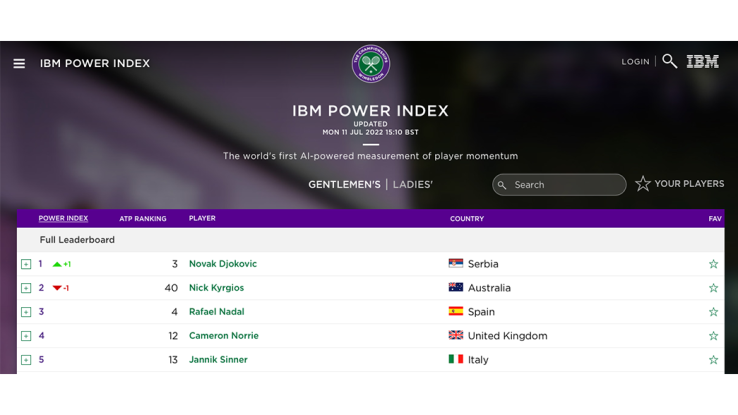Click green up arrow beside rank 1
Viewport: 738px width, 415px height.
[57, 264]
